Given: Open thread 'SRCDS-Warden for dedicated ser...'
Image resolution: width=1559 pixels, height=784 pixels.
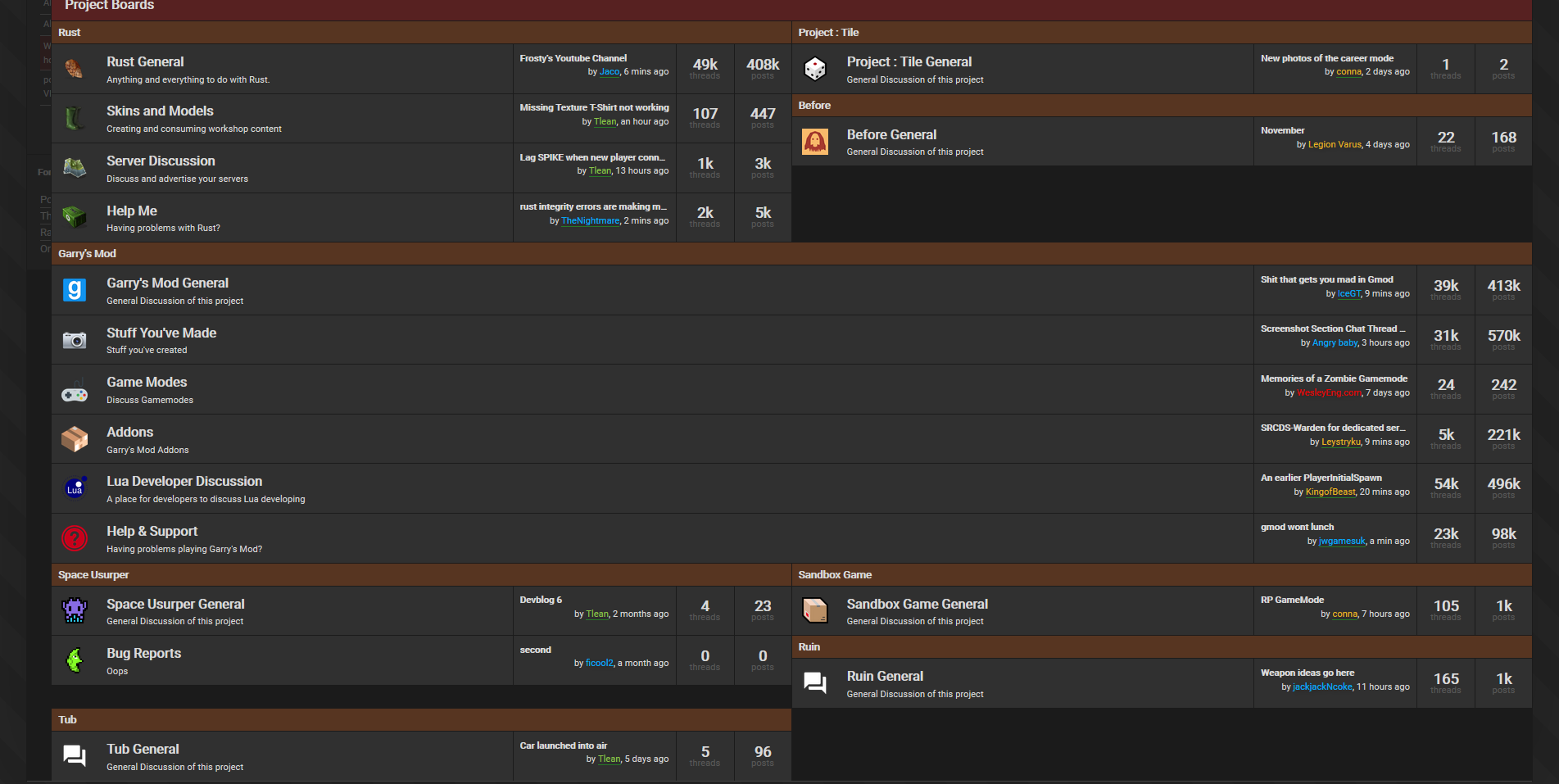Looking at the screenshot, I should coord(1333,428).
